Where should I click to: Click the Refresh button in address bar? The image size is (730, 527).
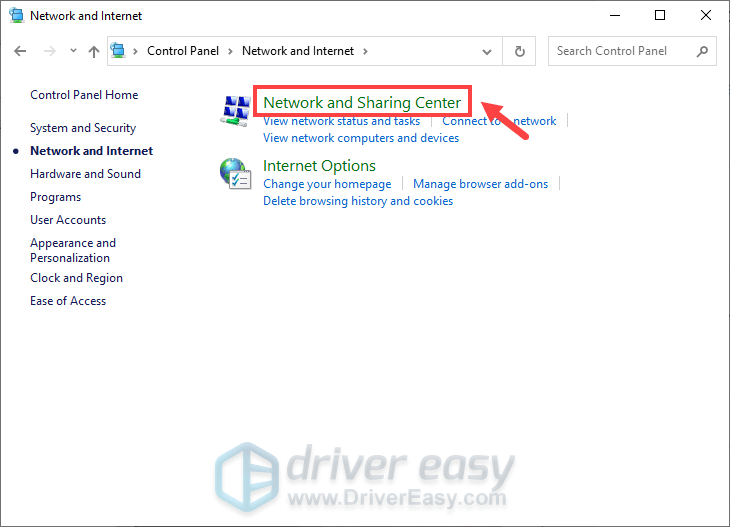click(519, 51)
